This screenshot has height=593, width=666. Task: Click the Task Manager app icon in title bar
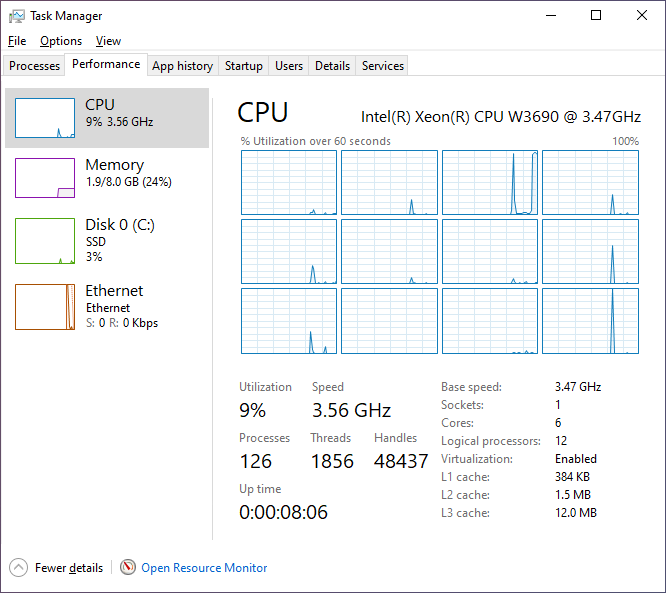coord(17,16)
